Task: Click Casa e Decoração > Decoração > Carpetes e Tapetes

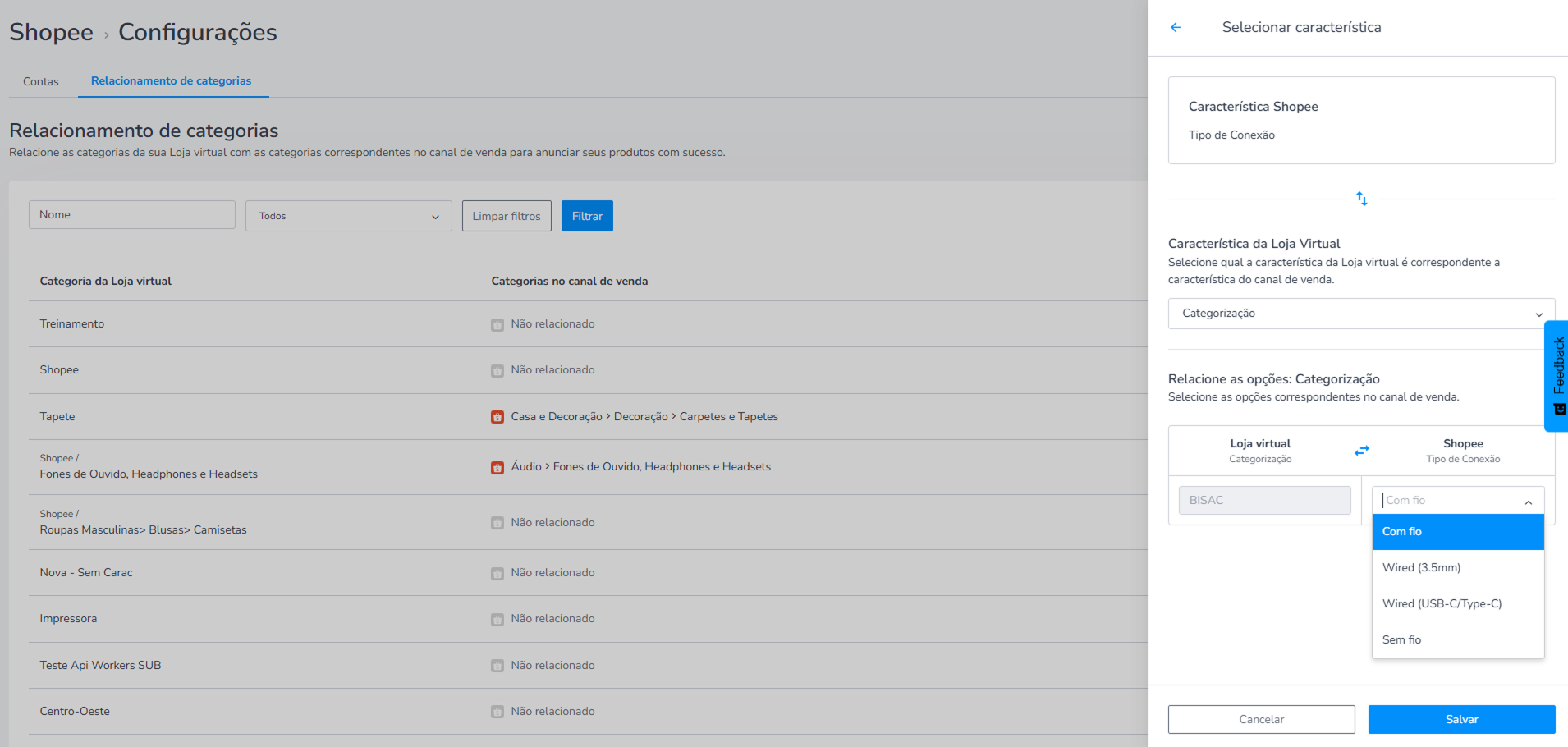Action: tap(644, 417)
